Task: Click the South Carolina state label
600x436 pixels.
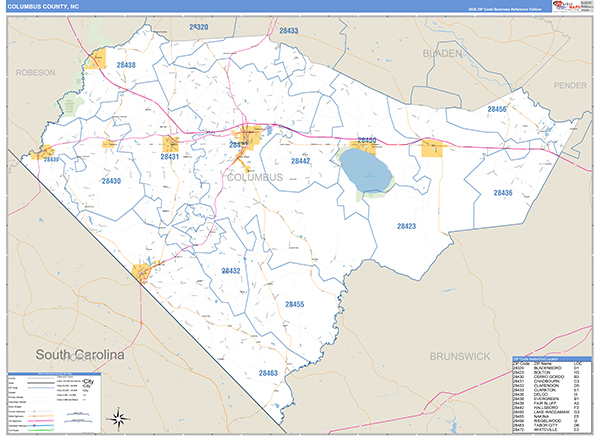Action: [x=79, y=355]
